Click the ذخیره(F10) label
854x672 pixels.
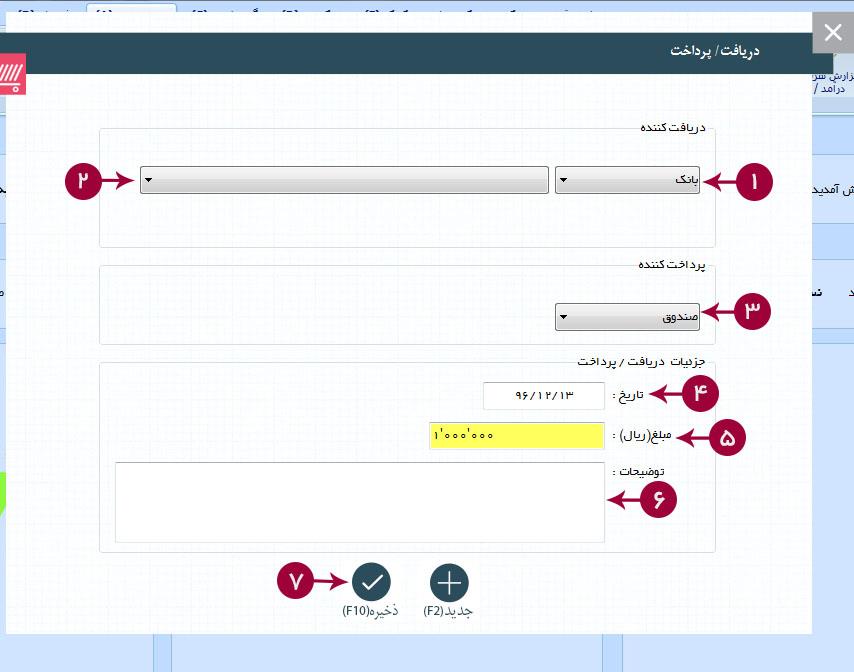370,611
